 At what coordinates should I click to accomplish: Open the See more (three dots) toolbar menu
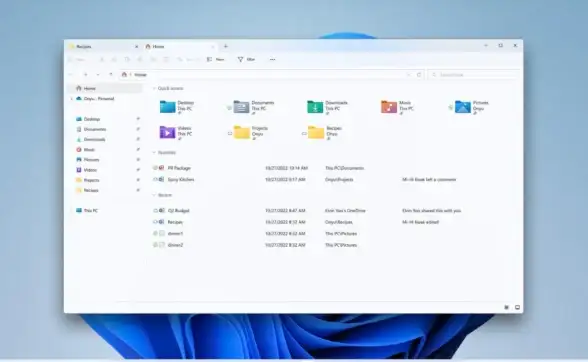273,59
